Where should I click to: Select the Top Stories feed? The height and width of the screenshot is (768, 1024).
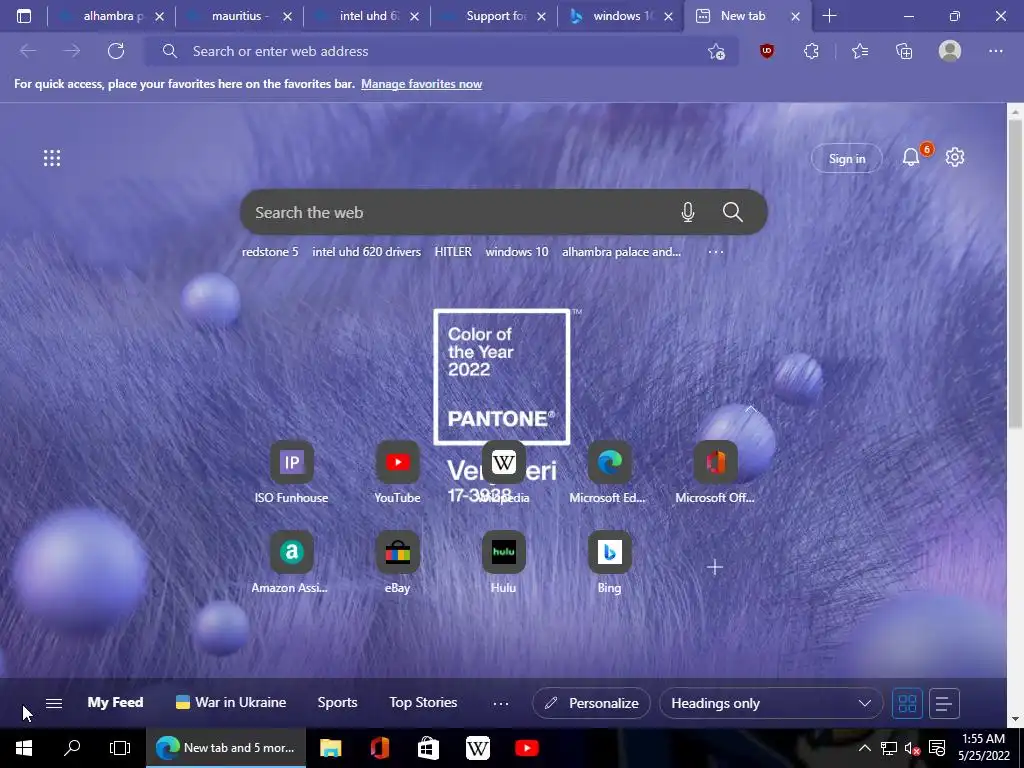[423, 703]
